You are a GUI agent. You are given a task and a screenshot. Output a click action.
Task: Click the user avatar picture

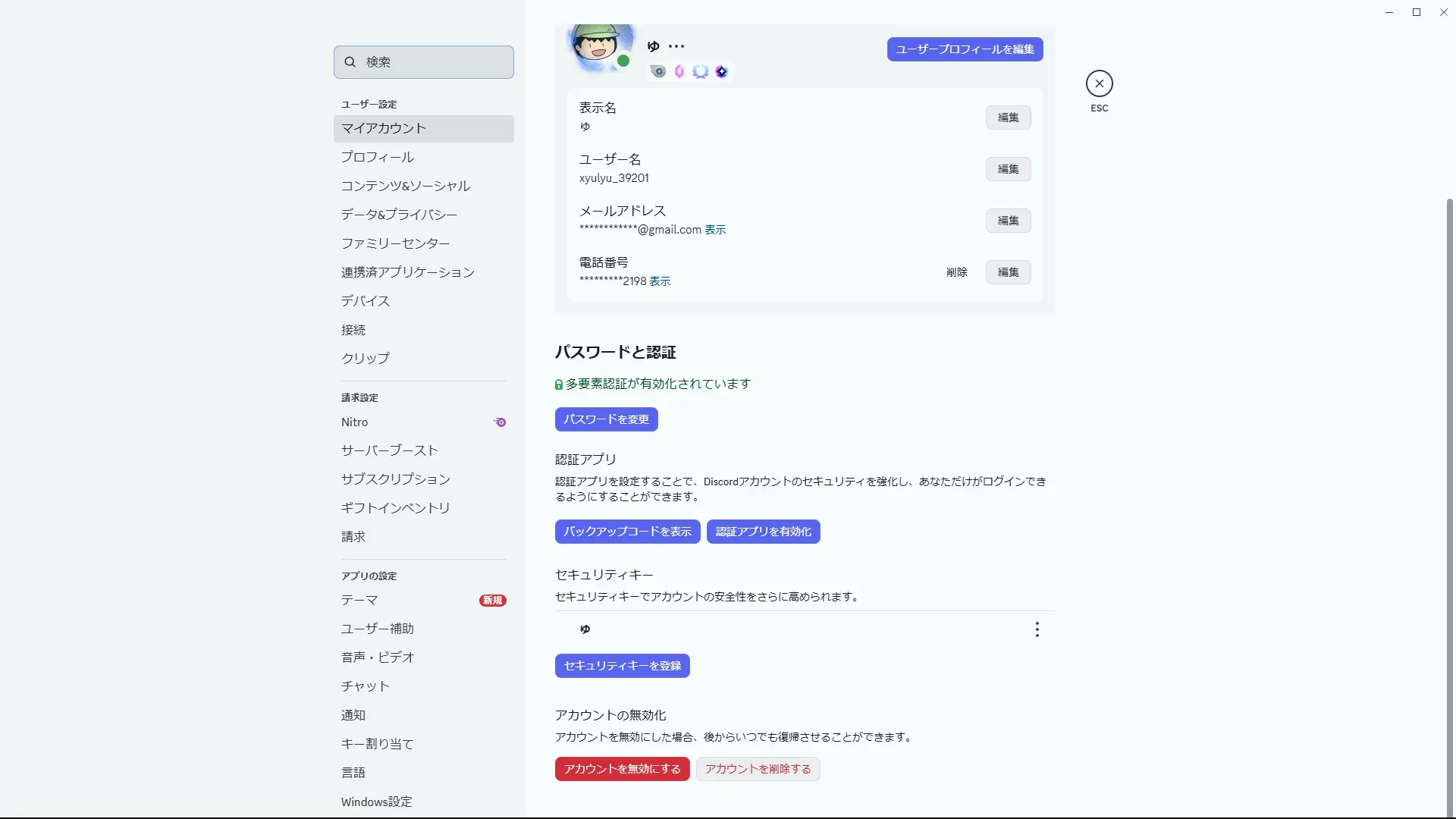coord(599,47)
